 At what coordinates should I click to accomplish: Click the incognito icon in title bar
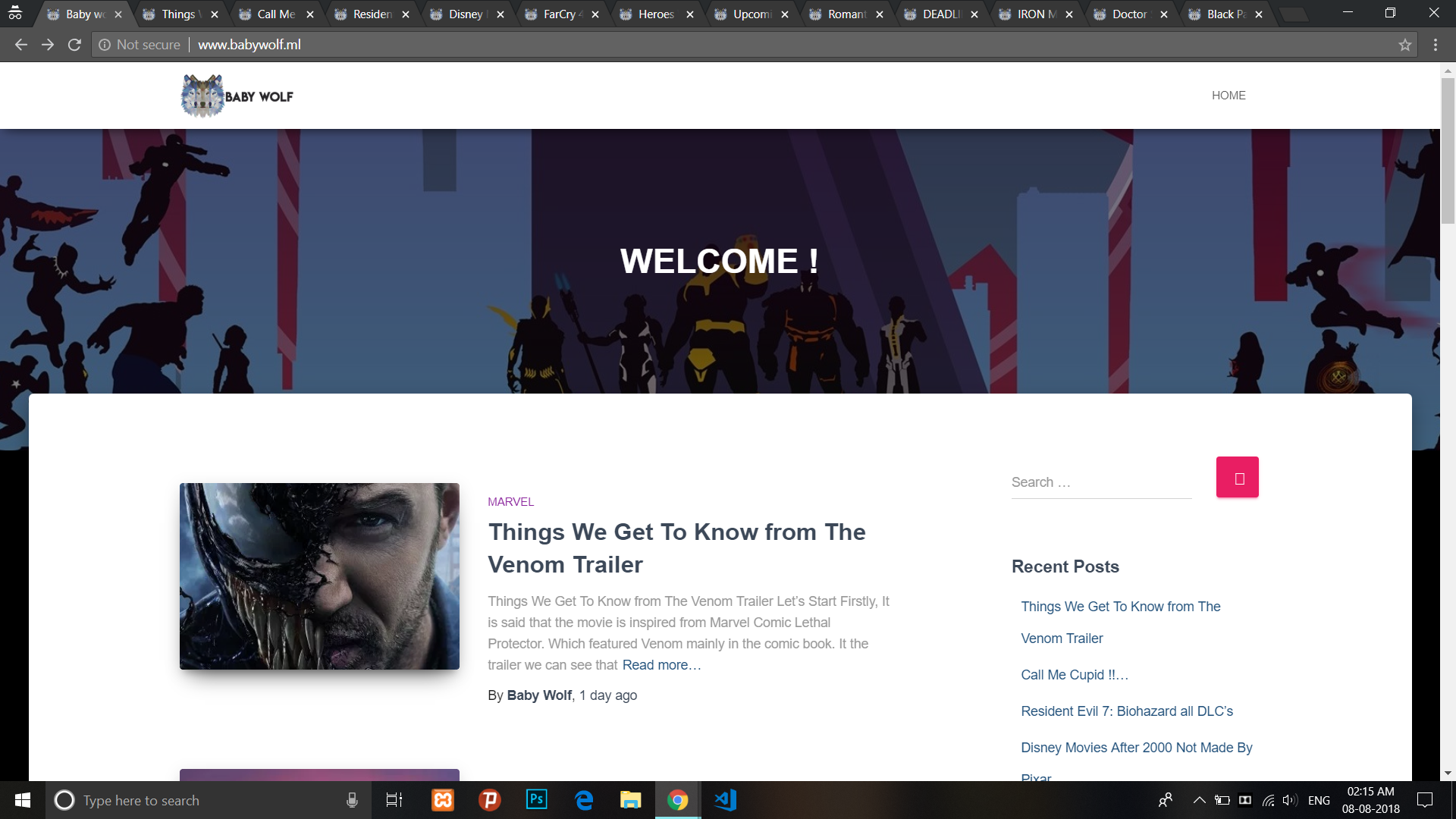click(14, 12)
